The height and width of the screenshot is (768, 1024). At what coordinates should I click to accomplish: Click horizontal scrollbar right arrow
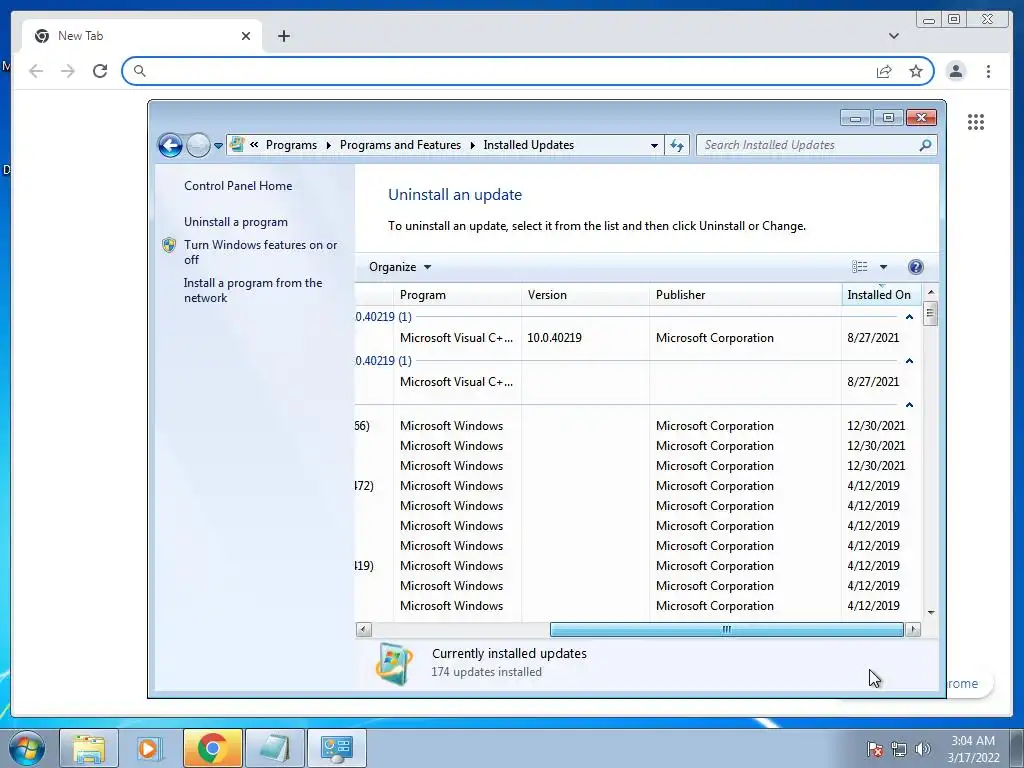point(913,630)
